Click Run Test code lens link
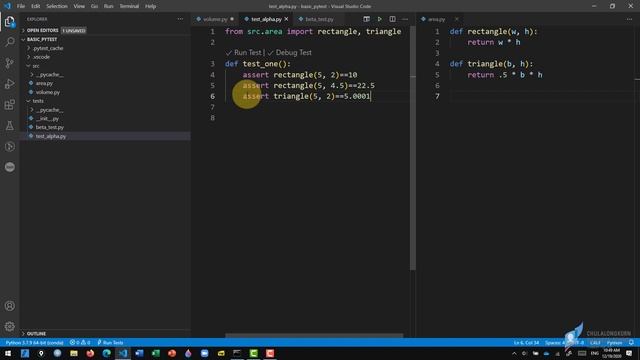Viewport: 640px width, 360px height. point(247,53)
